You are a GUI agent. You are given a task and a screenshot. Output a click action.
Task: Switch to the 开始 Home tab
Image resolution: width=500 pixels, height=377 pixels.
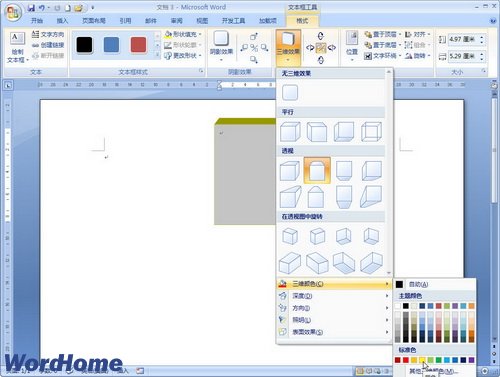tap(37, 21)
